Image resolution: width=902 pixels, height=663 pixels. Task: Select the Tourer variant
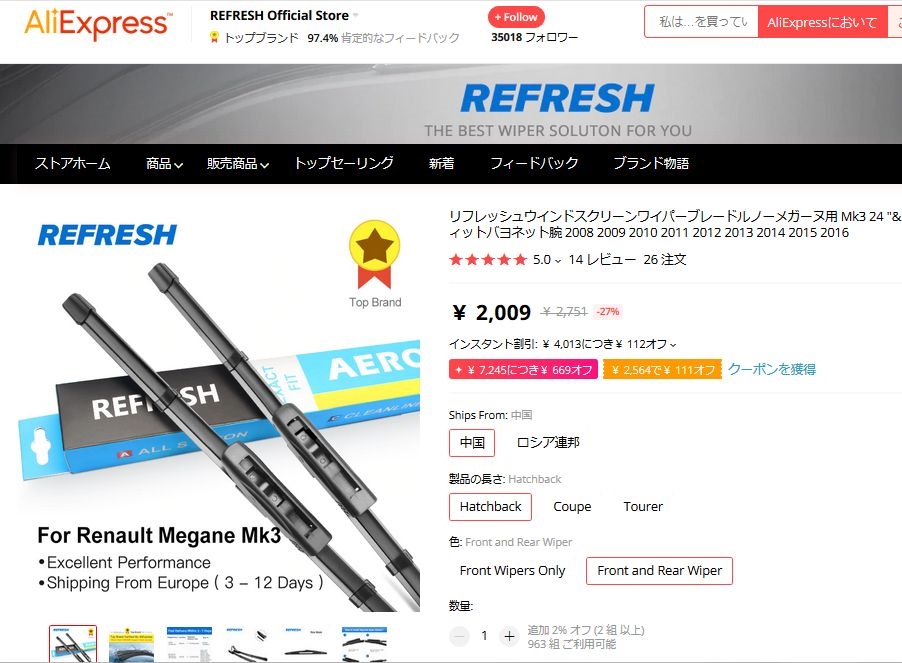643,507
